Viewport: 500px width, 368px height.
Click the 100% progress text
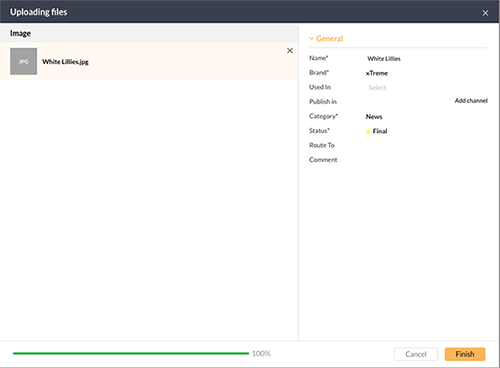click(x=261, y=354)
